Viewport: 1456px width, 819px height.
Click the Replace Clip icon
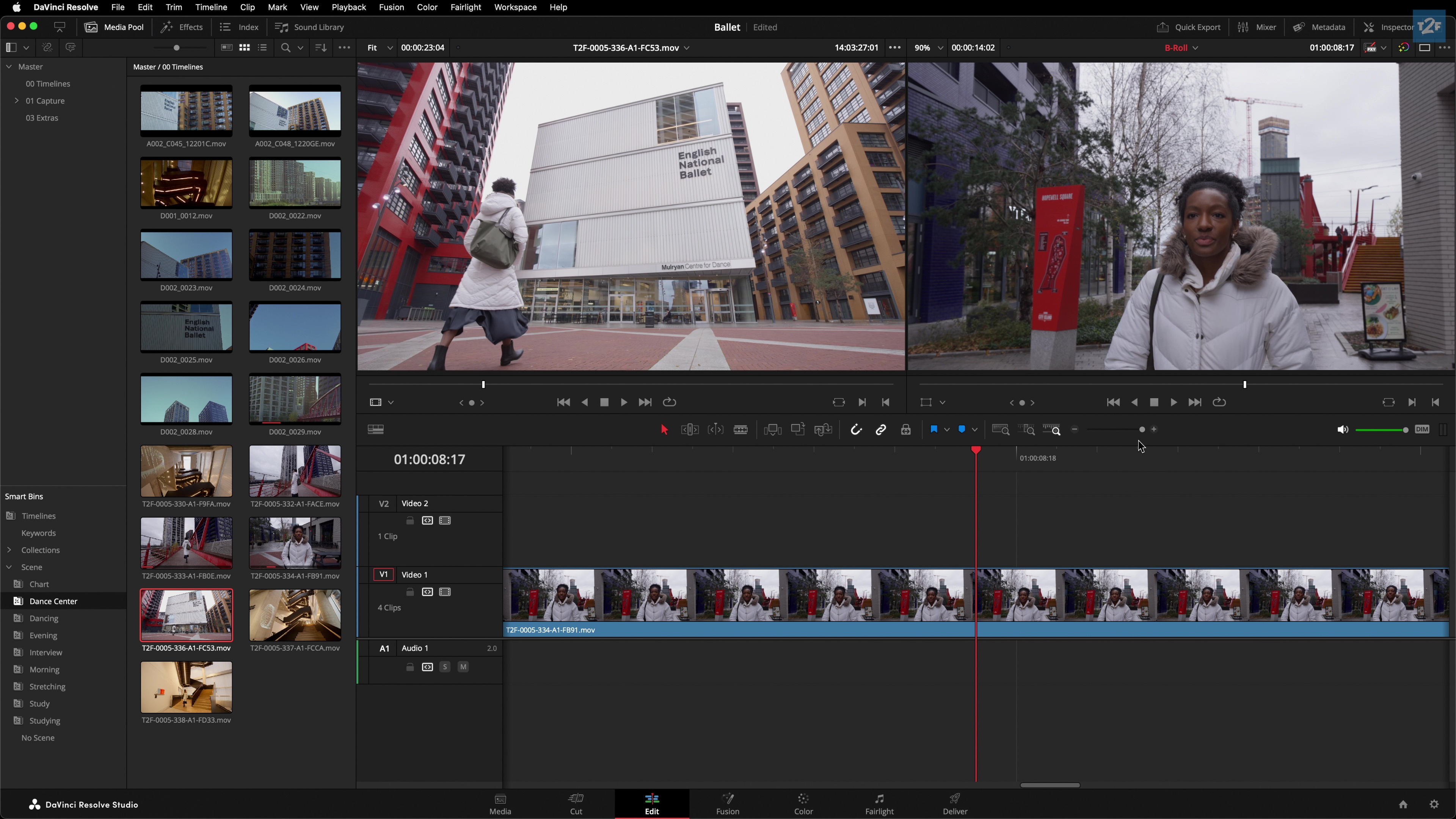click(823, 430)
